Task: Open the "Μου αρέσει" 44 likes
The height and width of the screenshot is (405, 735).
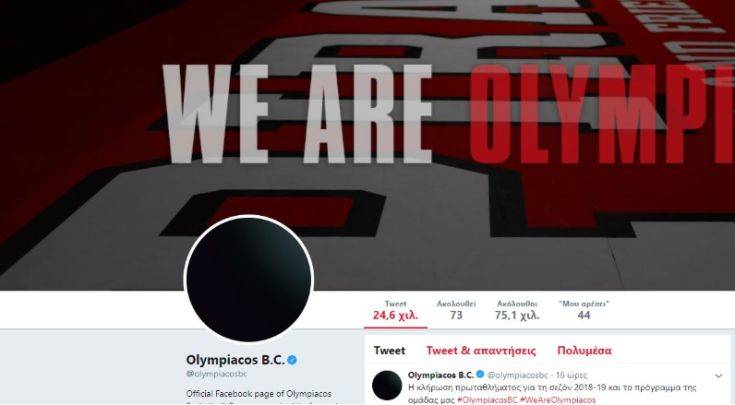Action: coord(584,310)
